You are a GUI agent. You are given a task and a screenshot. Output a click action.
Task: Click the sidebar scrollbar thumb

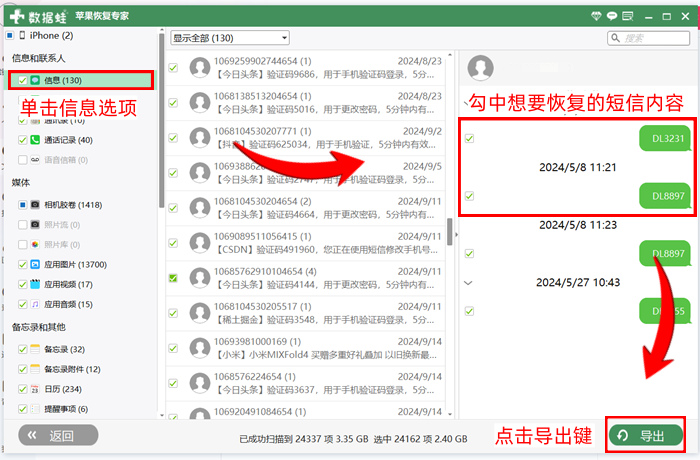162,121
